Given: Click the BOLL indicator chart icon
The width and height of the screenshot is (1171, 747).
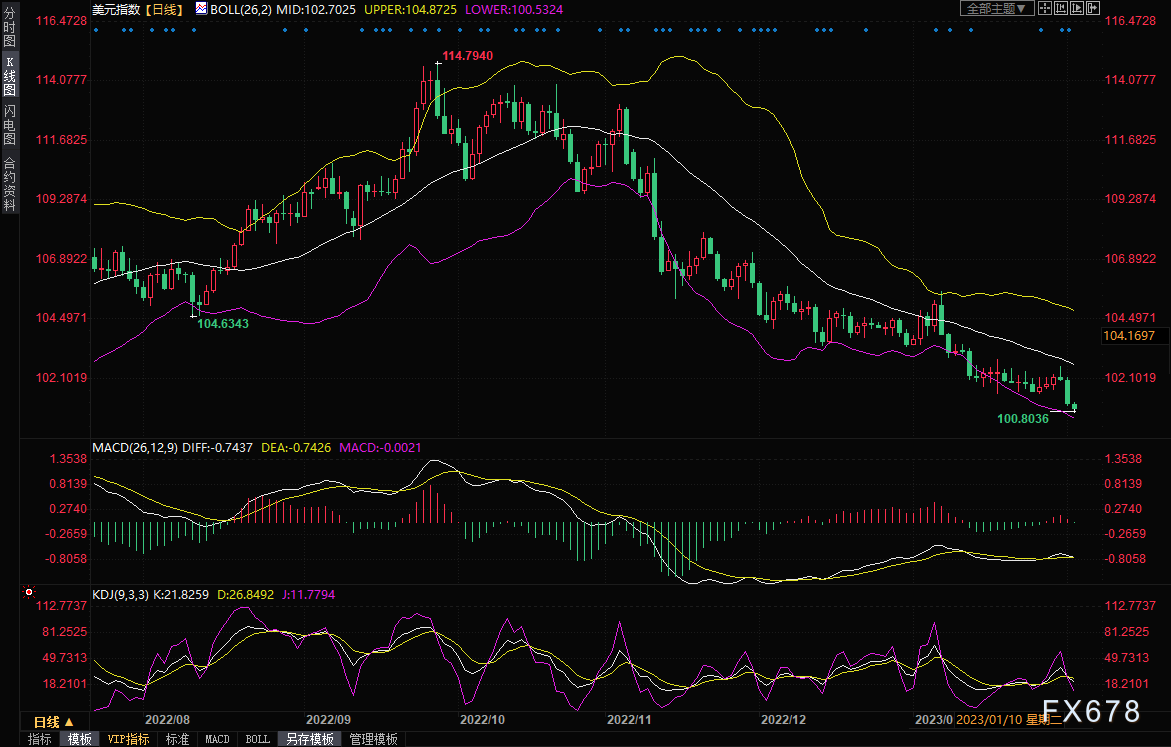Looking at the screenshot, I should tap(201, 8).
